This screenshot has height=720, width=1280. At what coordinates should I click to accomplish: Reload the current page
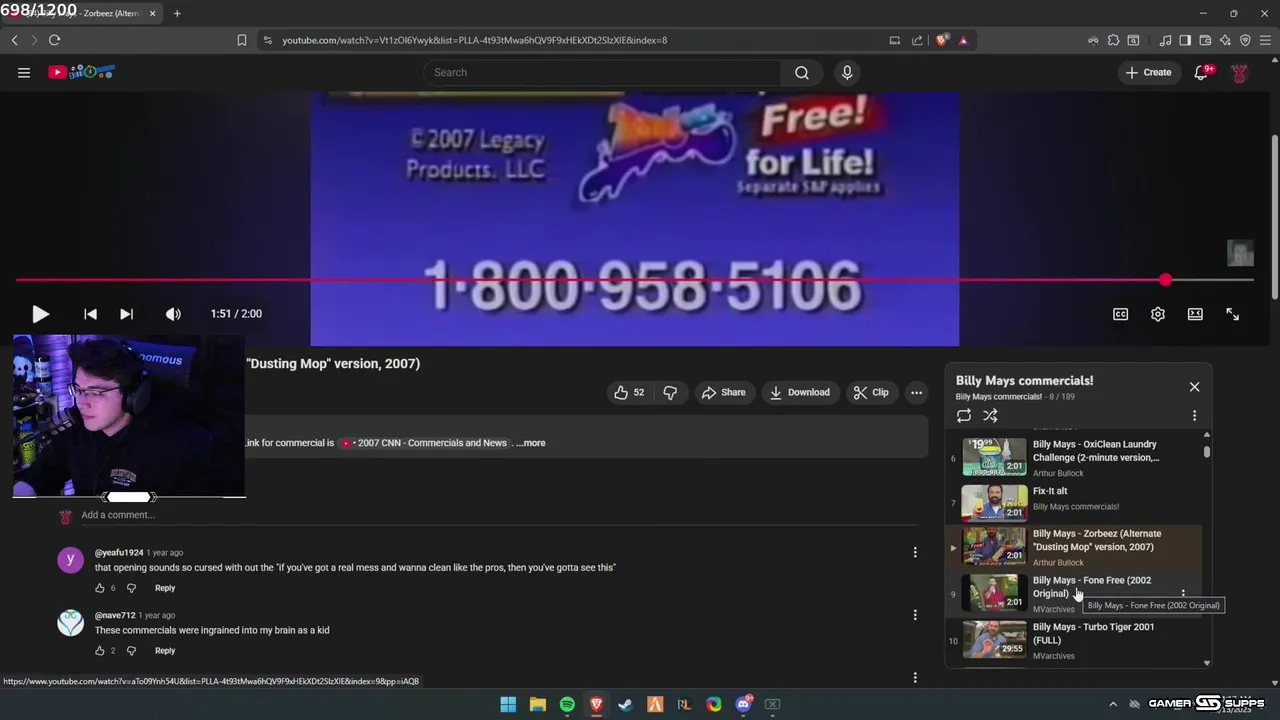tap(54, 40)
